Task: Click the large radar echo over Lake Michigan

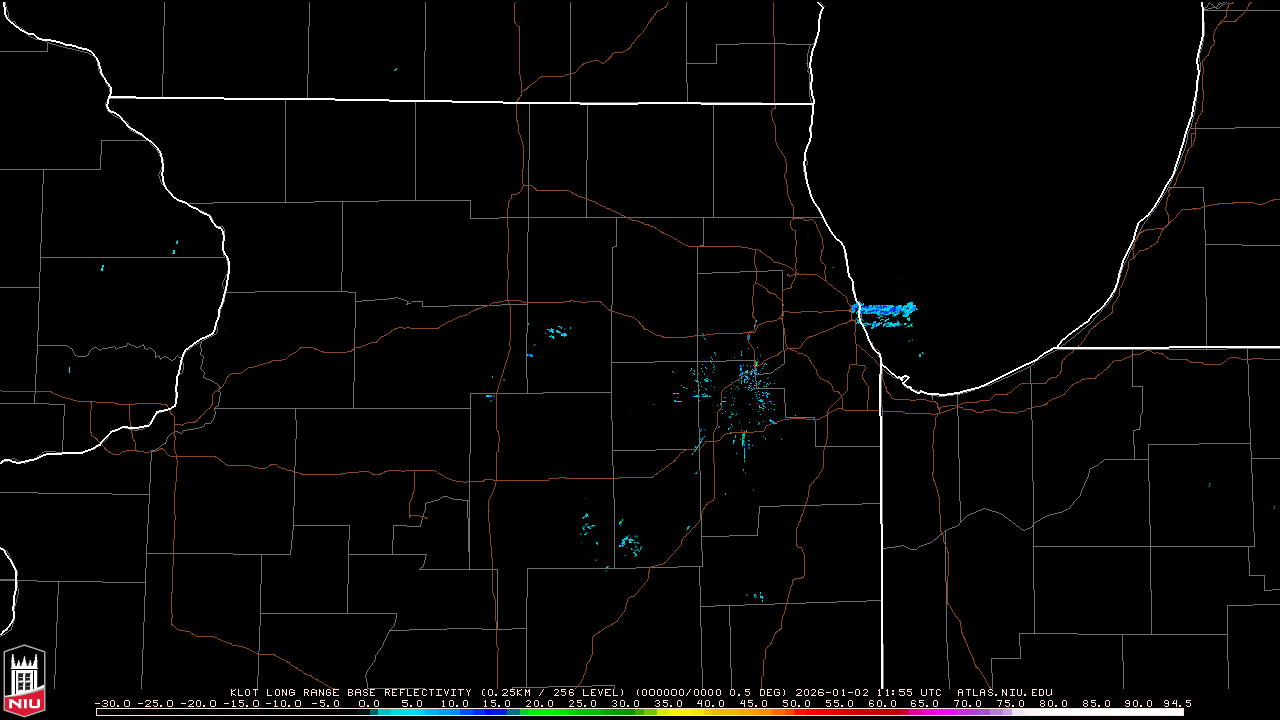Action: [x=883, y=310]
